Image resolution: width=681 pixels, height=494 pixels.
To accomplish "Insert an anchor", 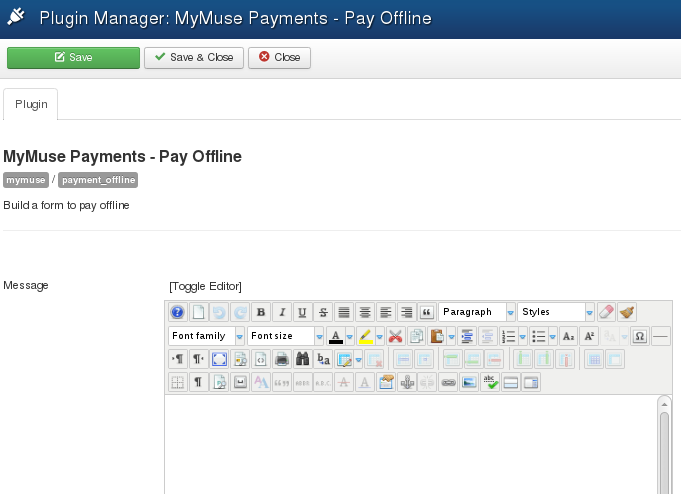I will coord(407,382).
